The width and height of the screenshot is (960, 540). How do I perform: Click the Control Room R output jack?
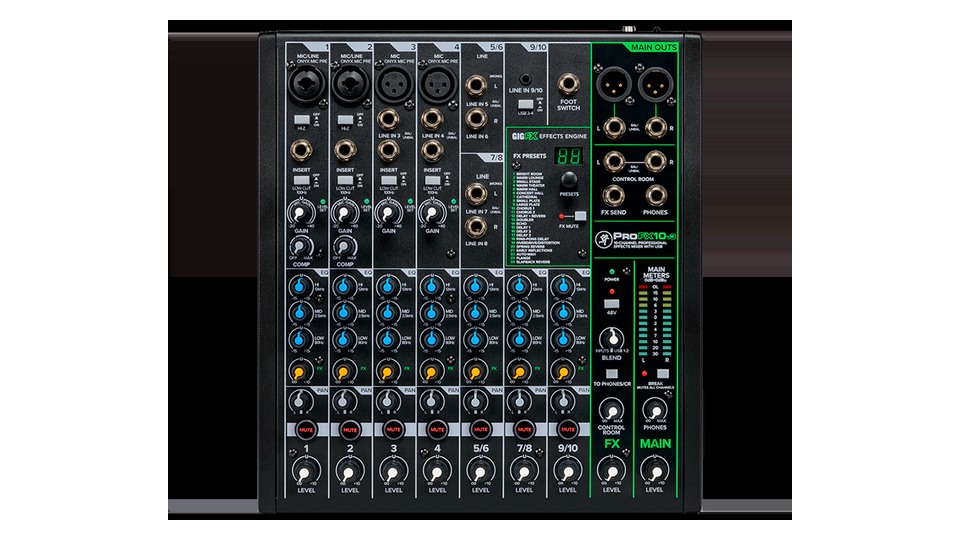coord(655,162)
